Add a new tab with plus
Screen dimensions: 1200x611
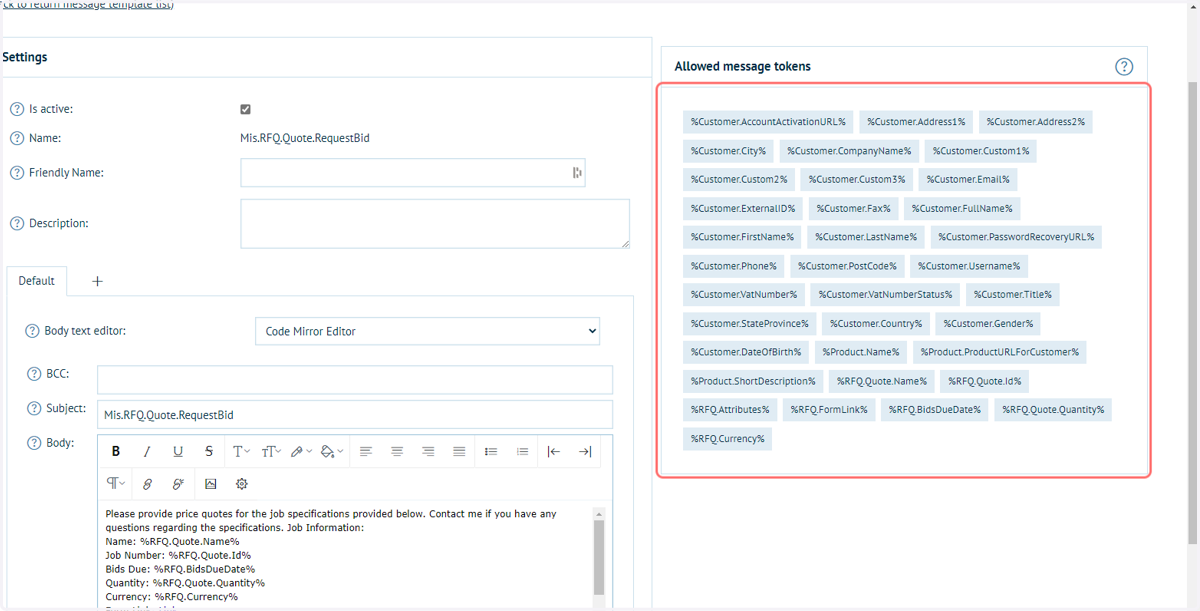[97, 281]
